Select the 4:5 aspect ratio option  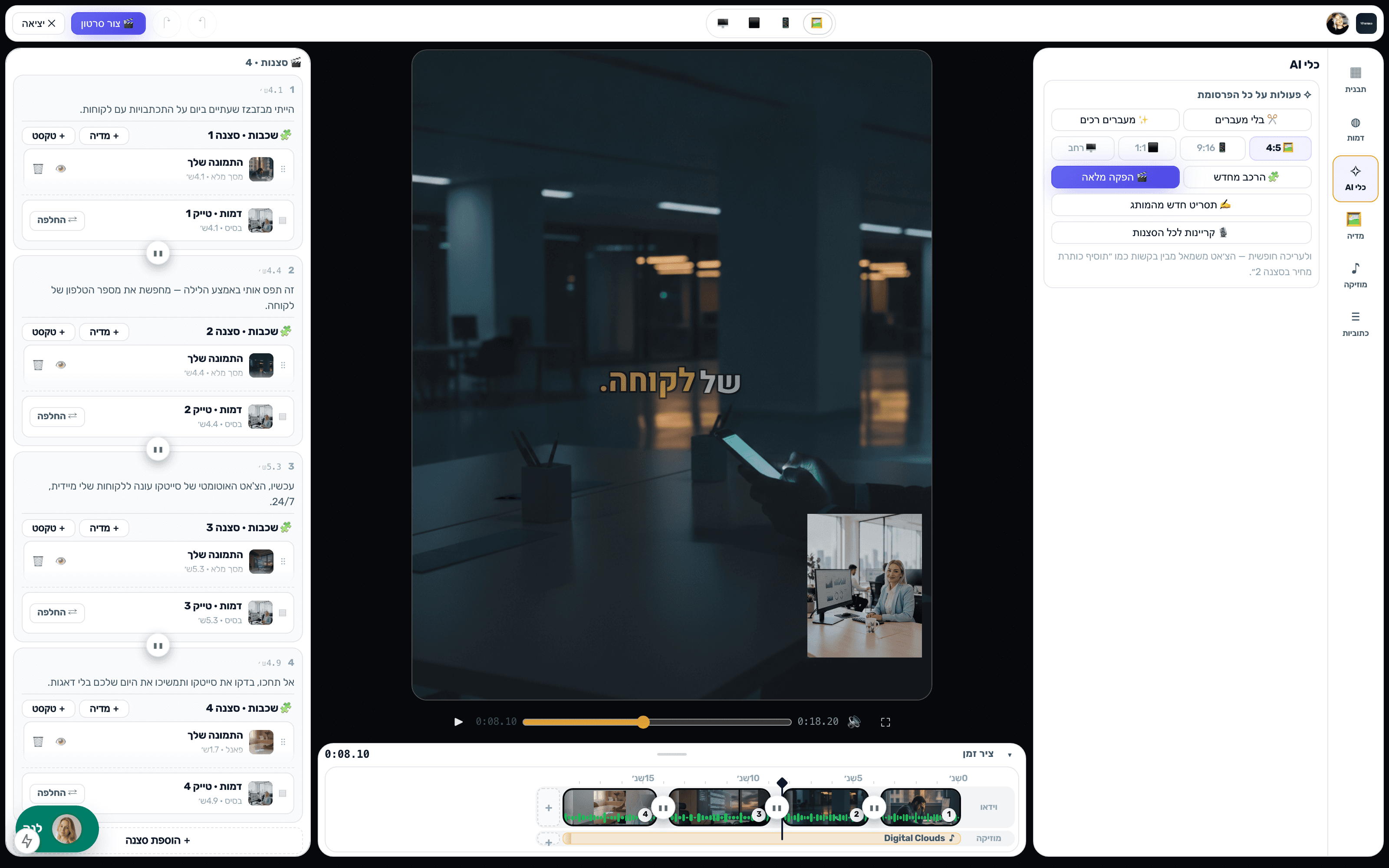tap(1280, 148)
